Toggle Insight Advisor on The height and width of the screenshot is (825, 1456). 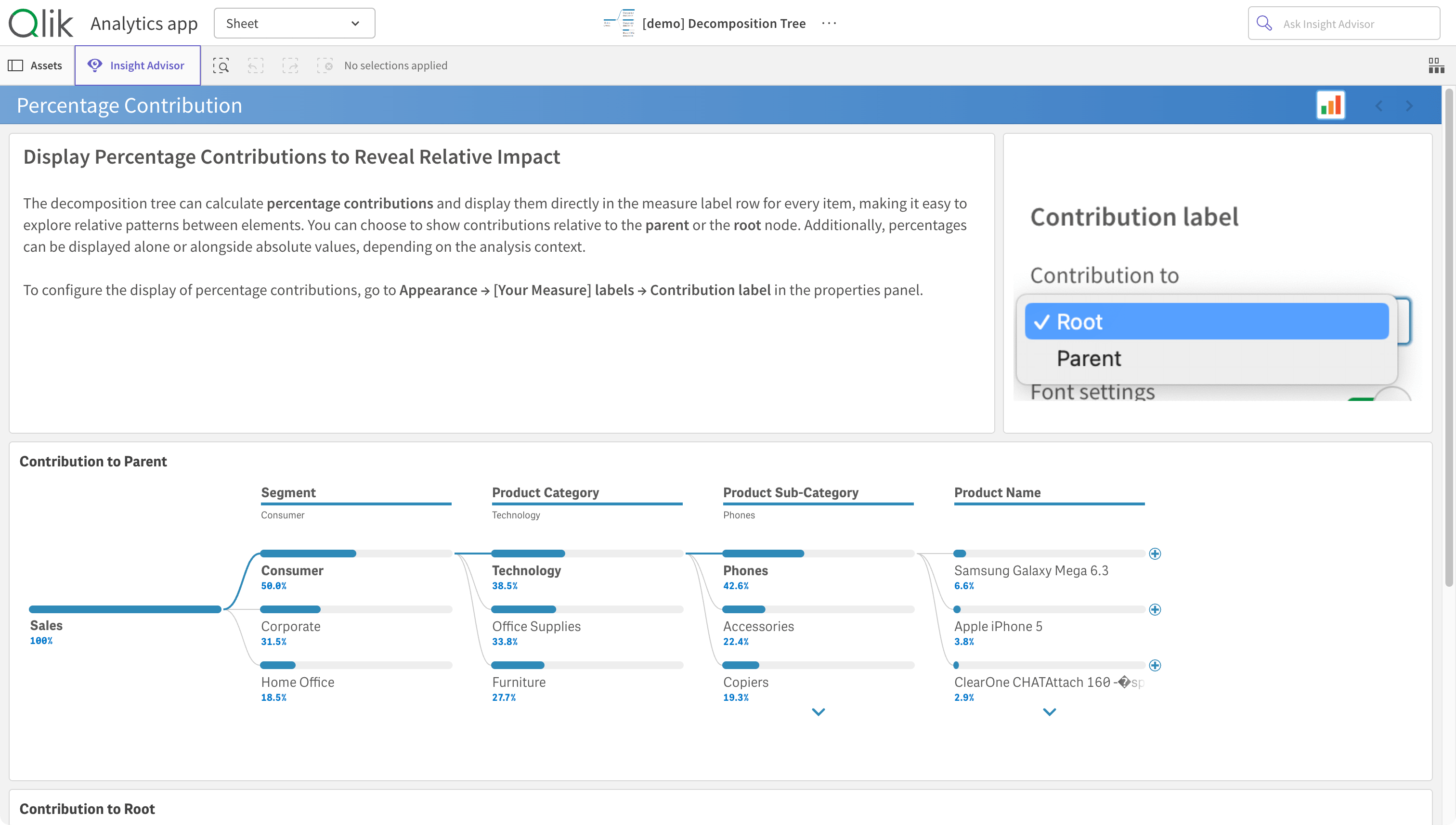[137, 66]
